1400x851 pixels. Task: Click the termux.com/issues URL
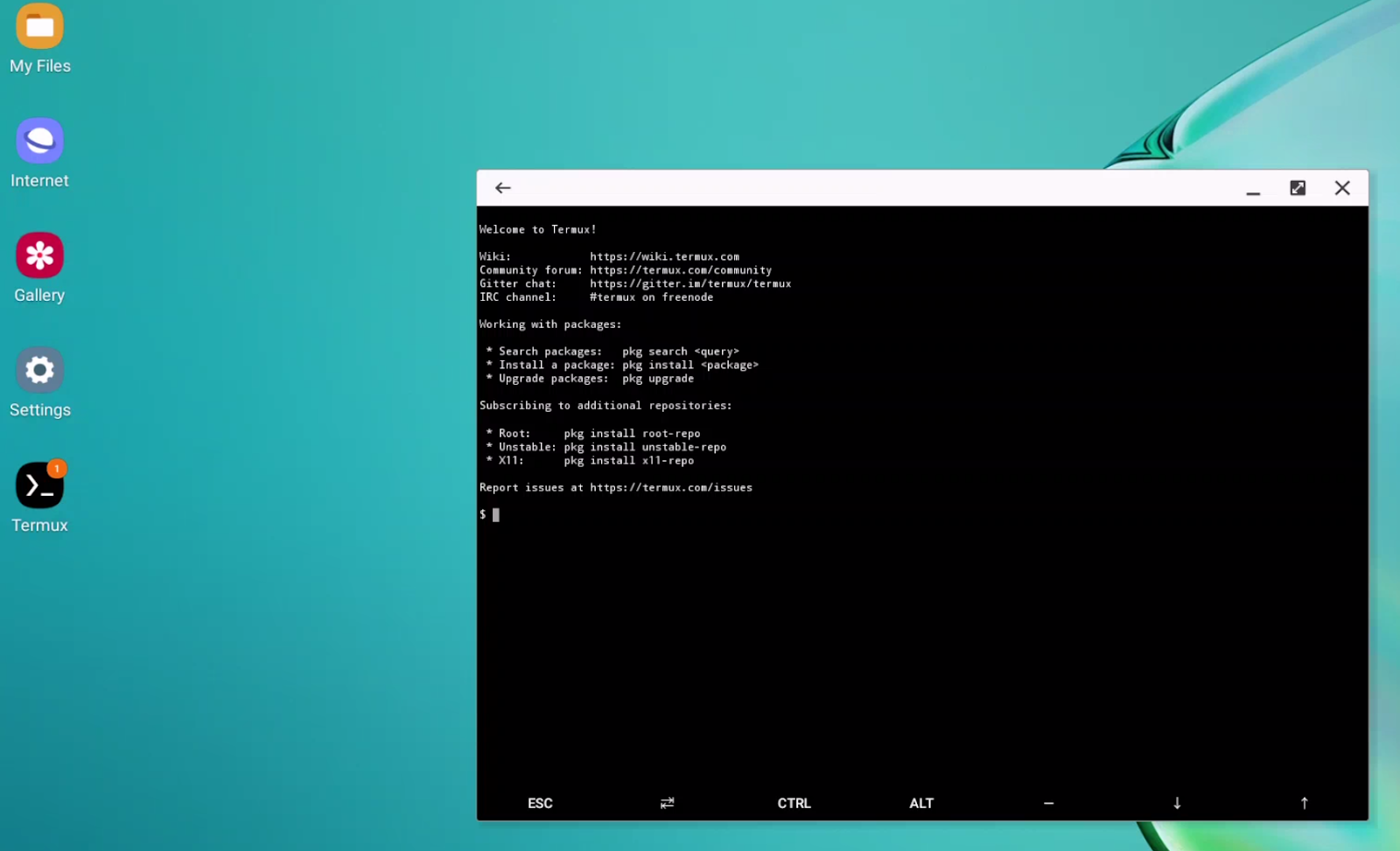pos(671,487)
